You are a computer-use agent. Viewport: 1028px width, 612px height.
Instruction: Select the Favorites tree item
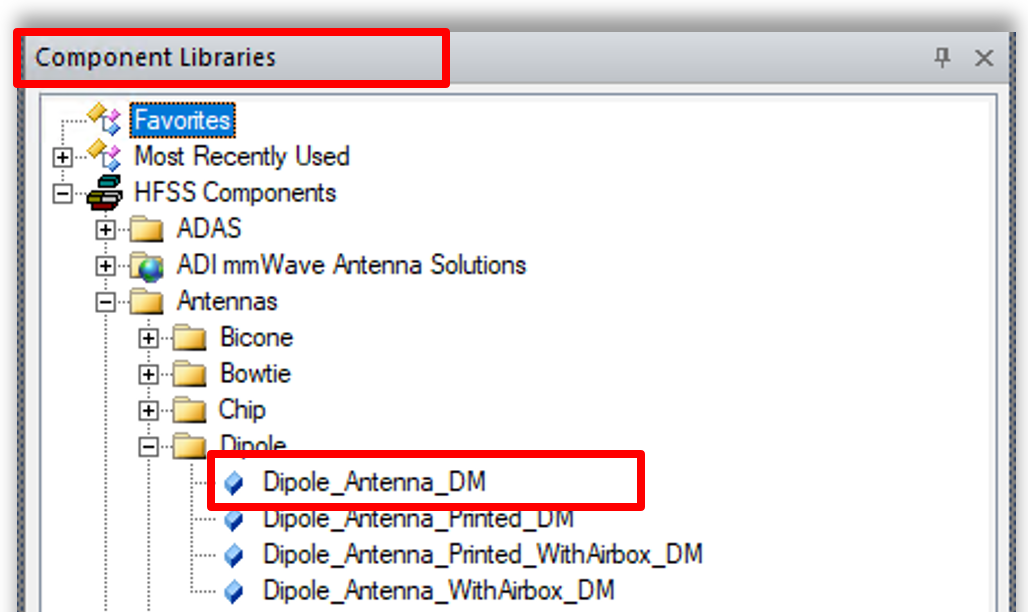(183, 120)
